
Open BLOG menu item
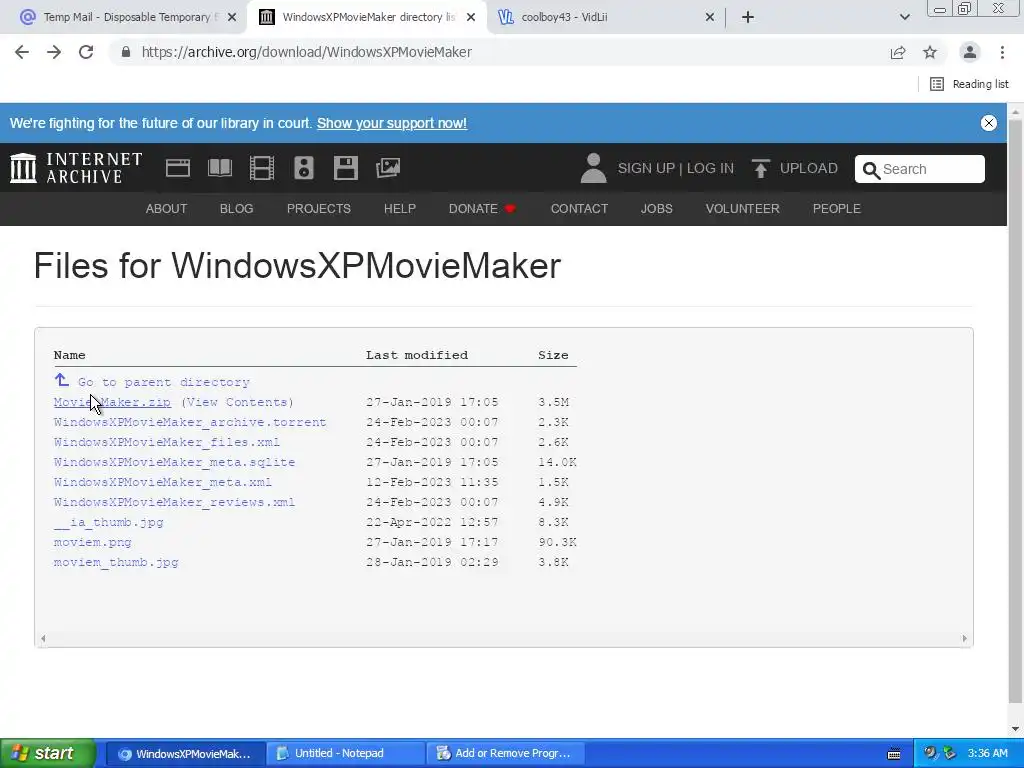(x=236, y=208)
